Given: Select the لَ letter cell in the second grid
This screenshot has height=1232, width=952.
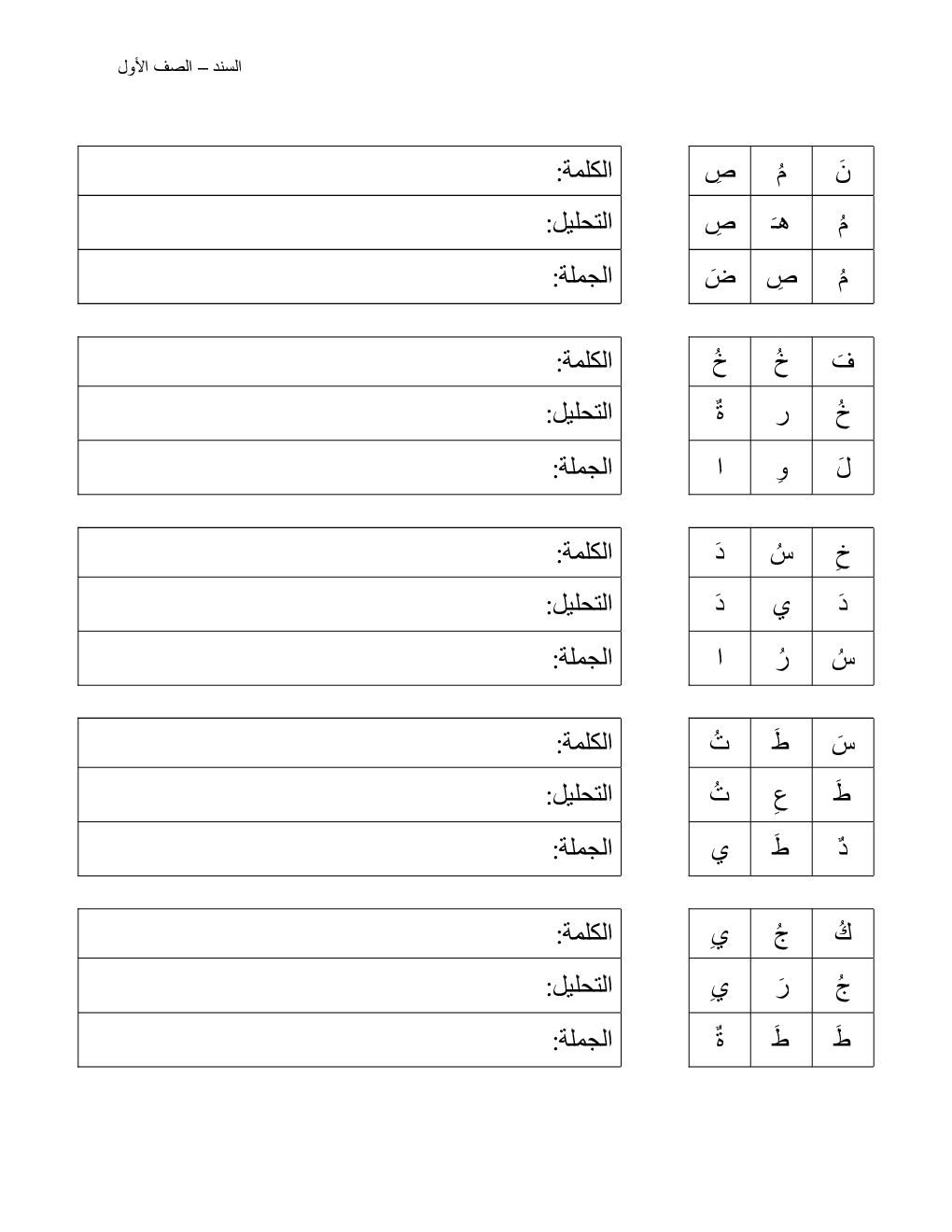Looking at the screenshot, I should click(843, 468).
